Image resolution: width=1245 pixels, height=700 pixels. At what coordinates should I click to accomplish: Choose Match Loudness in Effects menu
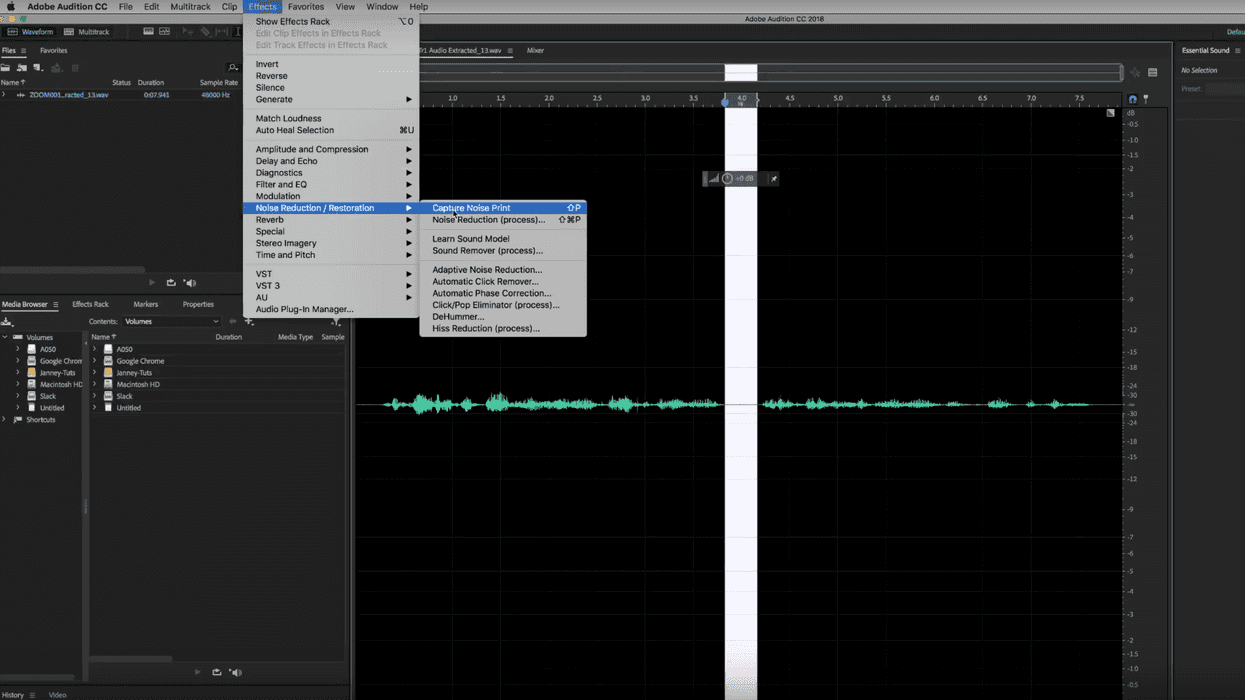click(331, 118)
